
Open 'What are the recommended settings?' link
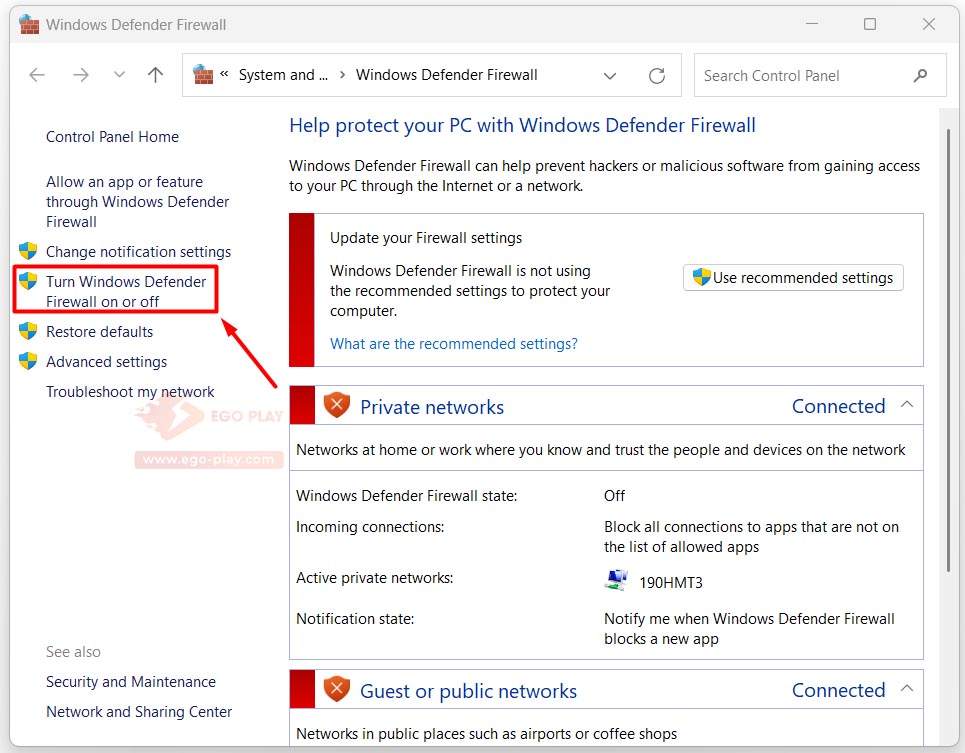point(454,343)
